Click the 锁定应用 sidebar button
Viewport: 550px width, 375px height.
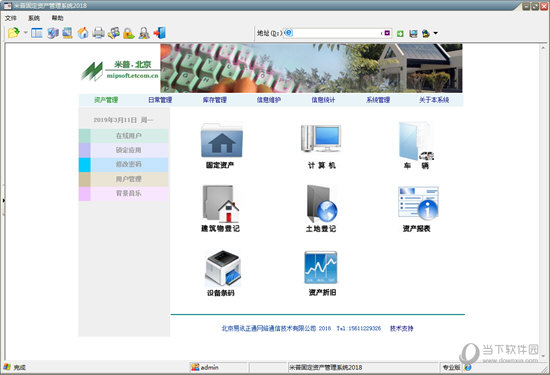tap(123, 150)
